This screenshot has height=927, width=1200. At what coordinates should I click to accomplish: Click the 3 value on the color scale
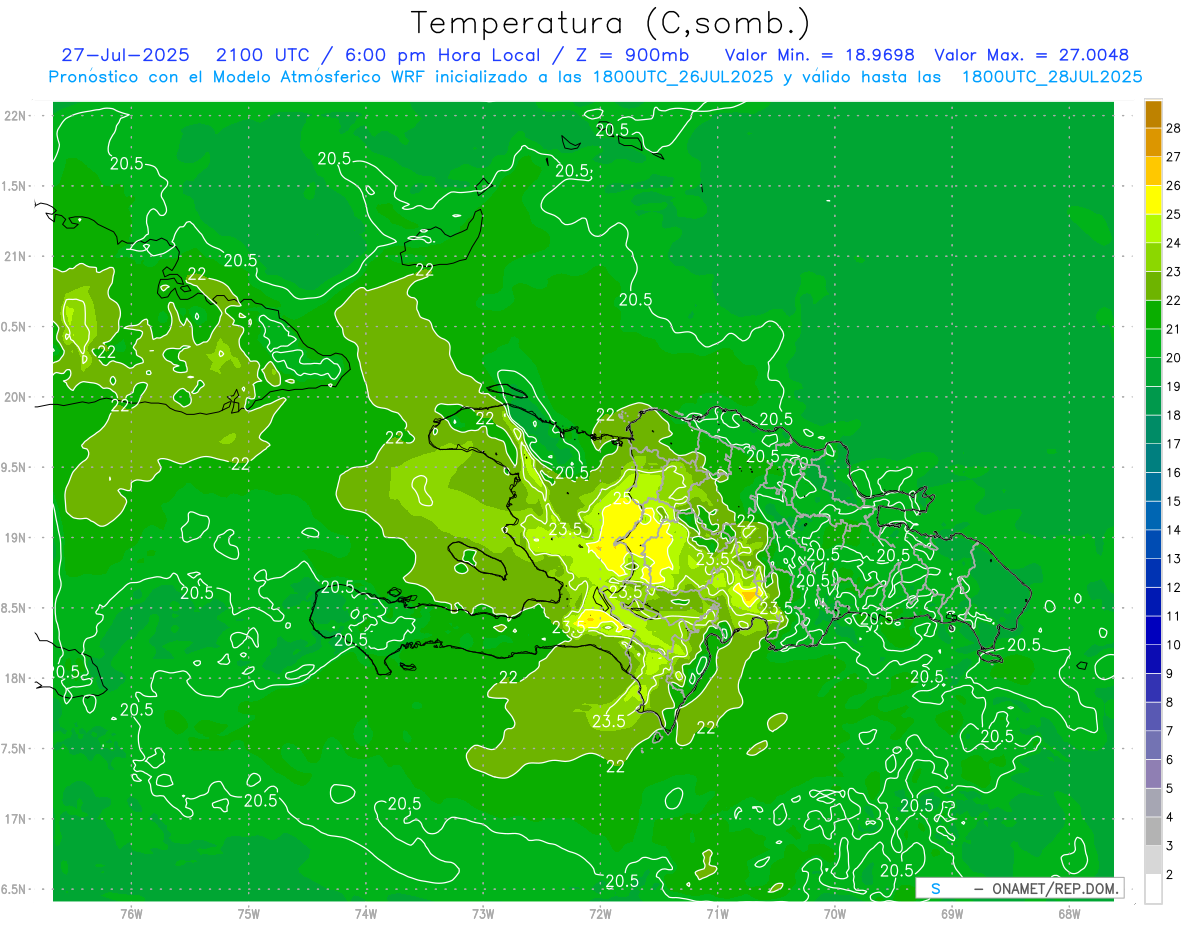point(1170,847)
